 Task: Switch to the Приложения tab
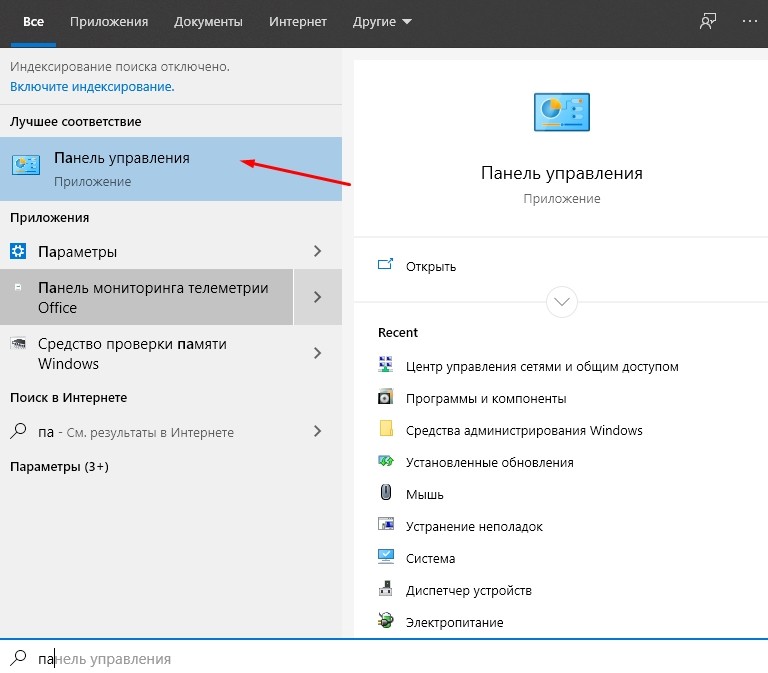pos(109,22)
